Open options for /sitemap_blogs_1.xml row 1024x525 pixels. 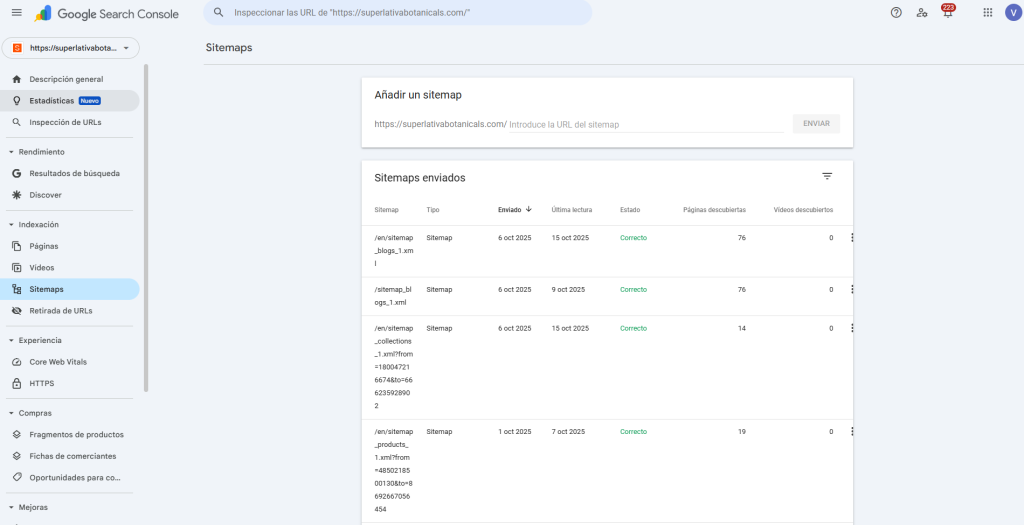coord(852,289)
